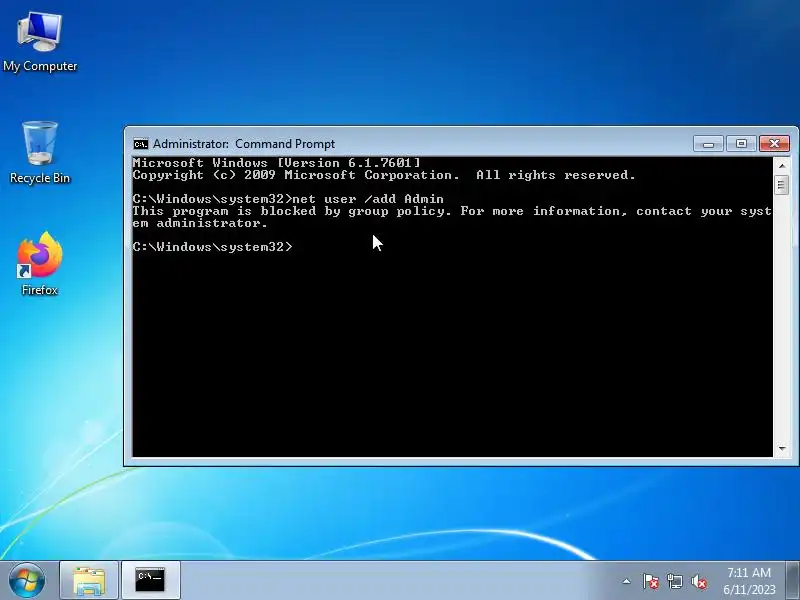This screenshot has width=800, height=600.
Task: Click the Copyright 2009 Microsoft Corporation line
Action: (384, 175)
